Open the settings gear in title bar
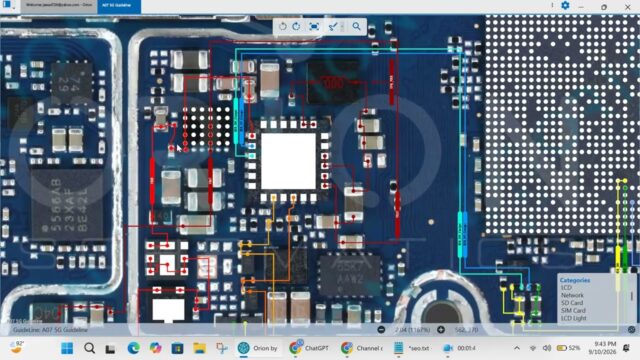The image size is (640, 360). 565,5
